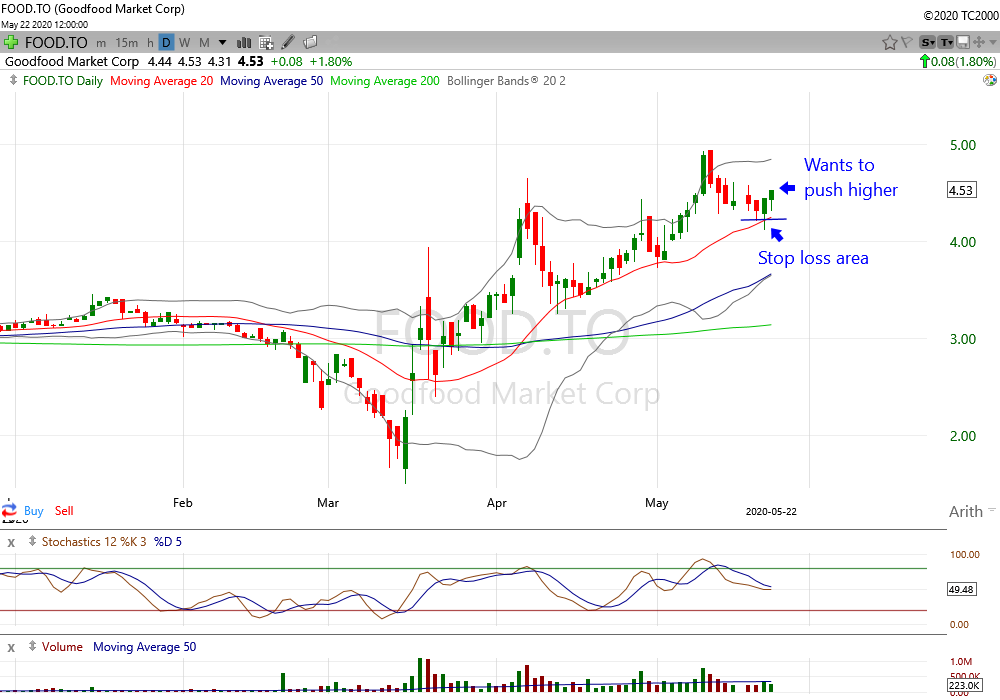Click the add indicator grid icon
Image resolution: width=1000 pixels, height=700 pixels.
click(266, 43)
